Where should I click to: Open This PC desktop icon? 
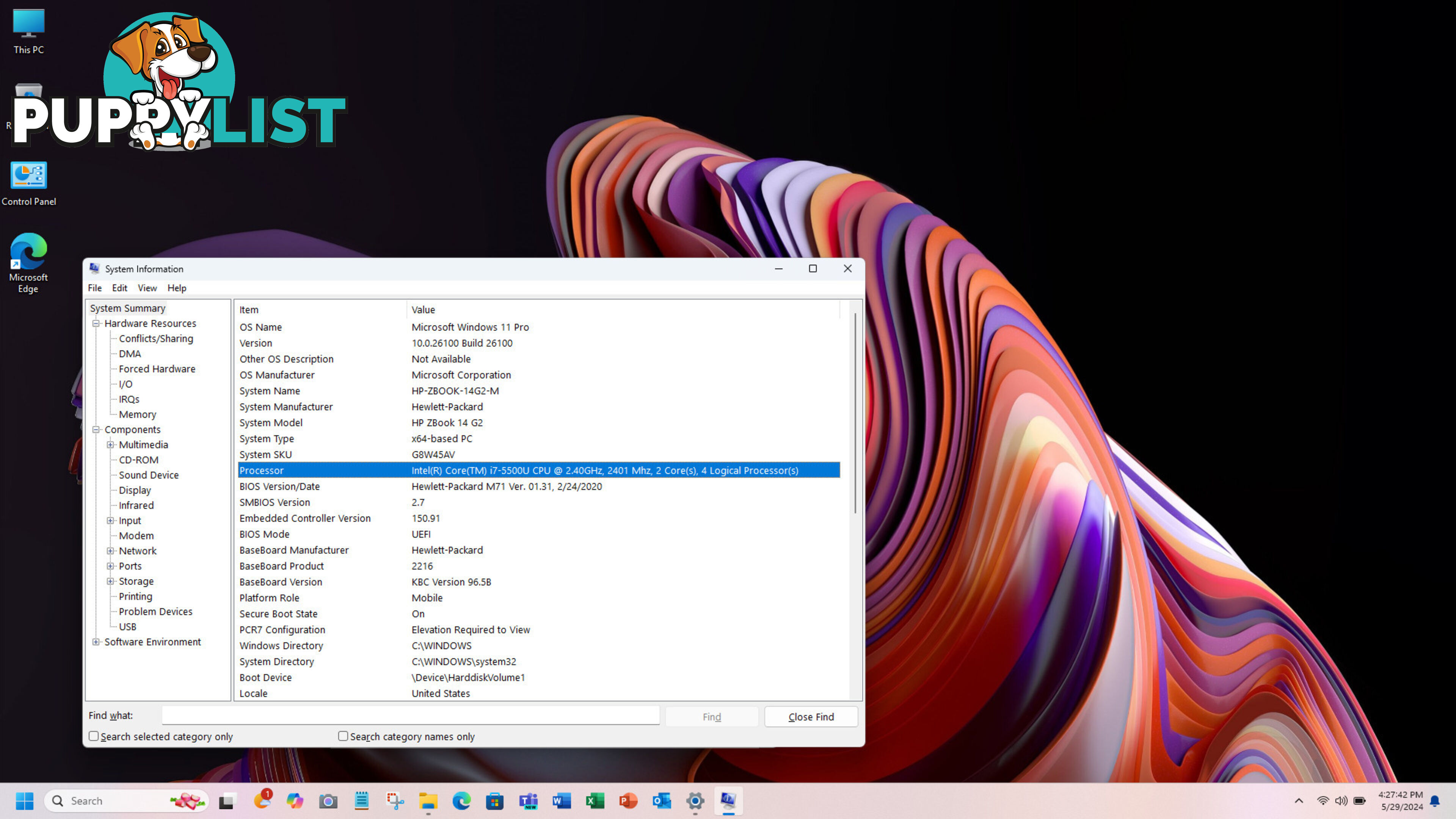[x=28, y=31]
